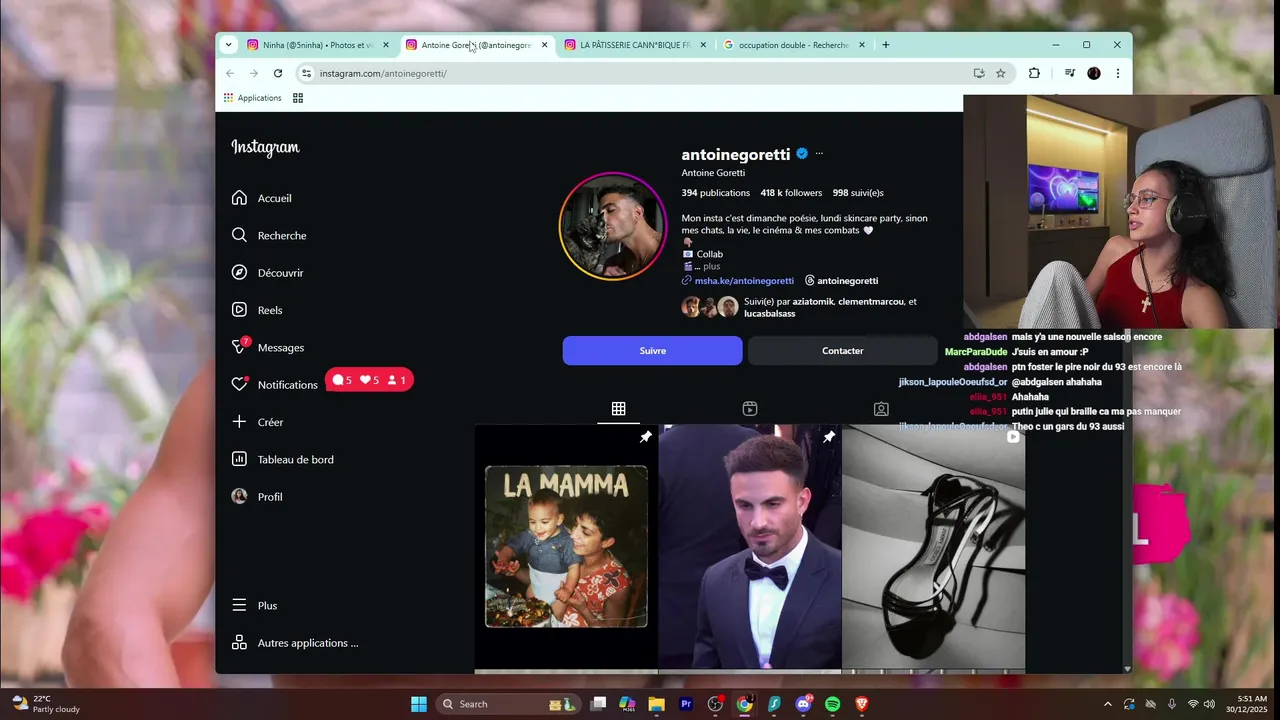Screen dimensions: 1280x720
Task: Open Messages in the sidebar
Action: 267,347
